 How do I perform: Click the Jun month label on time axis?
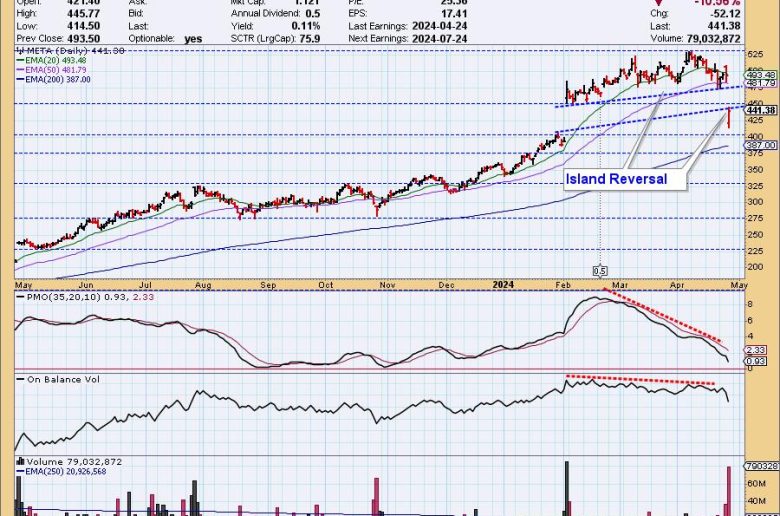[86, 285]
